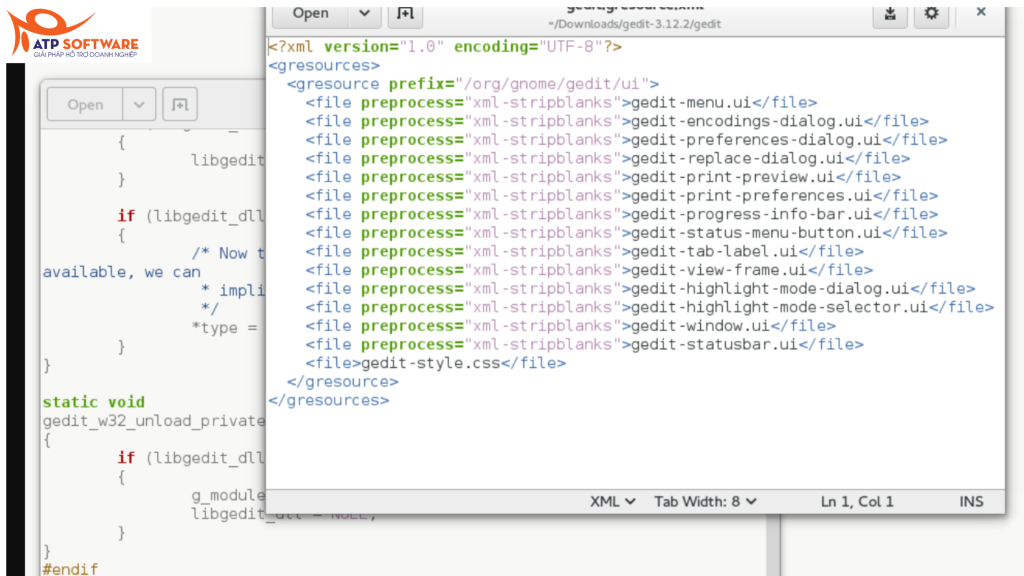Click the closing gresources tag line
This screenshot has height=576, width=1024.
pos(329,400)
